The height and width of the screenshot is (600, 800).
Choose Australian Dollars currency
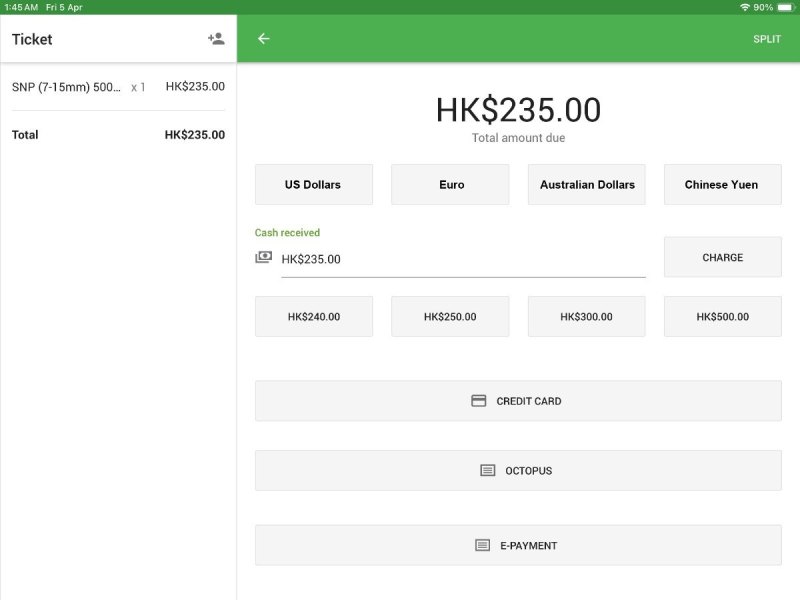(586, 185)
